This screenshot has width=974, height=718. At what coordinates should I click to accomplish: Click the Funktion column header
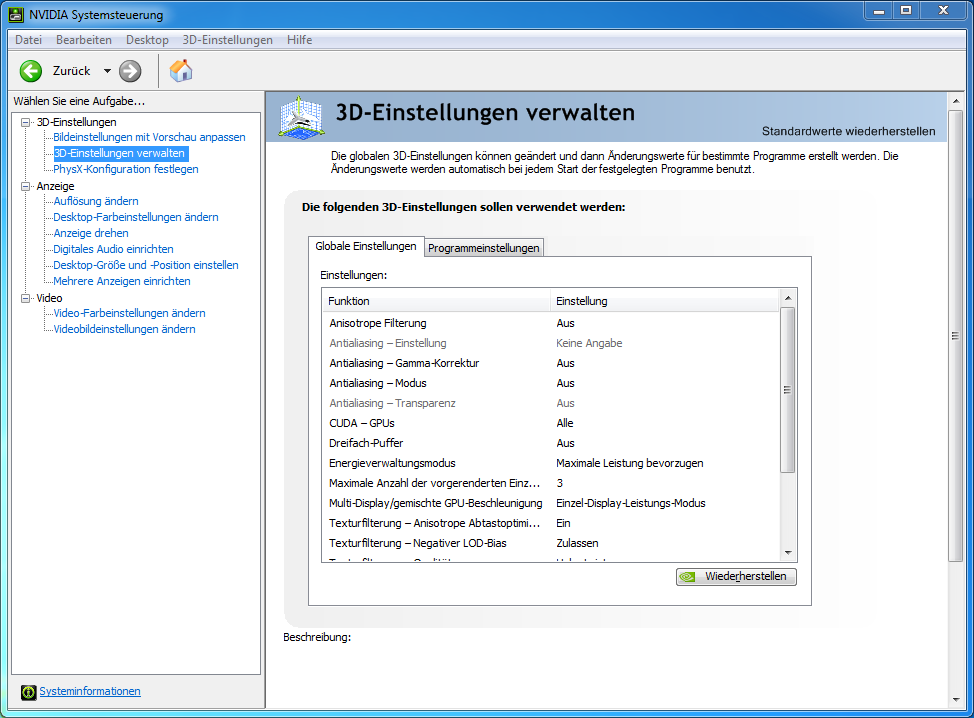436,301
